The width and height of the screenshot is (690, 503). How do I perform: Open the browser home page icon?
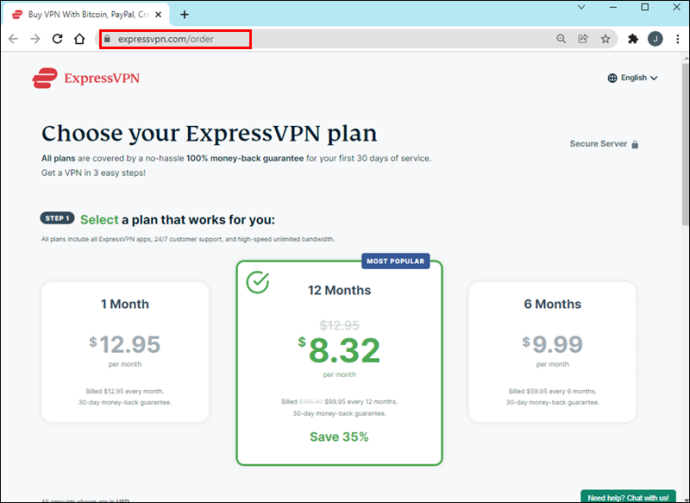(x=80, y=39)
